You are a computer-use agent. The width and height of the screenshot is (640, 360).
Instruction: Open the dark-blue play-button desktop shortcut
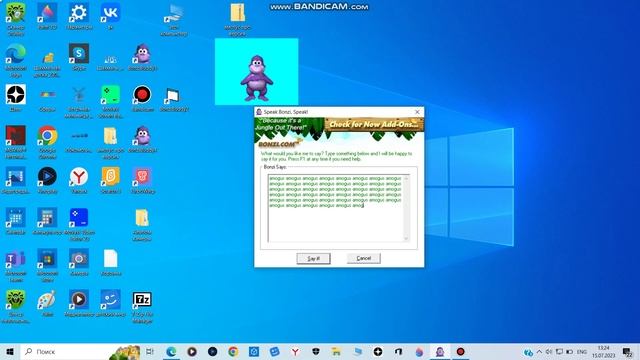pyautogui.click(x=47, y=180)
